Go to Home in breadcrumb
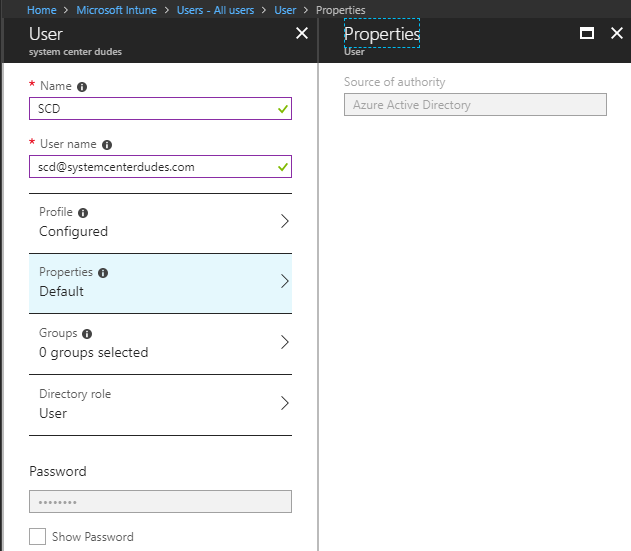The width and height of the screenshot is (631, 551). point(41,10)
